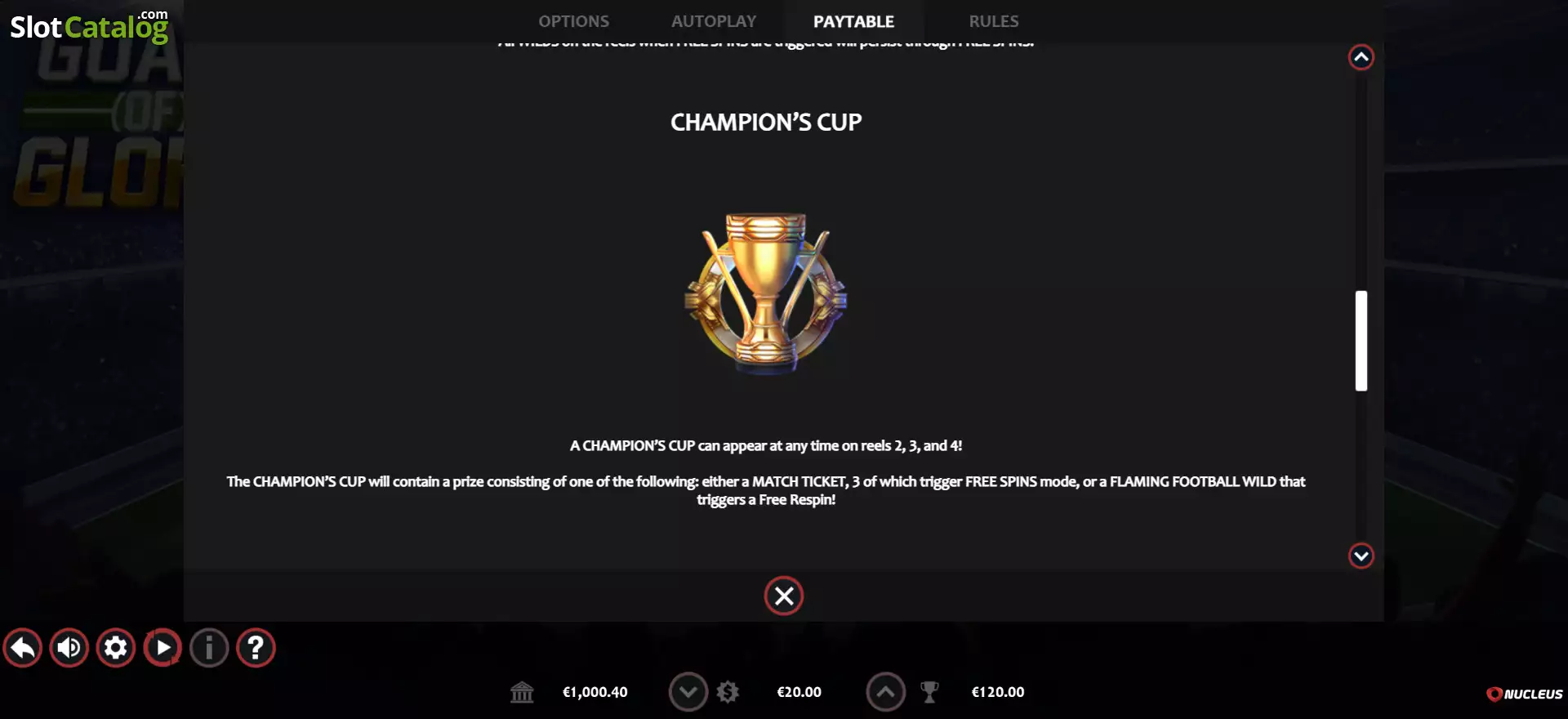Viewport: 1568px width, 719px height.
Task: Close the paytable with the X button
Action: coord(784,596)
